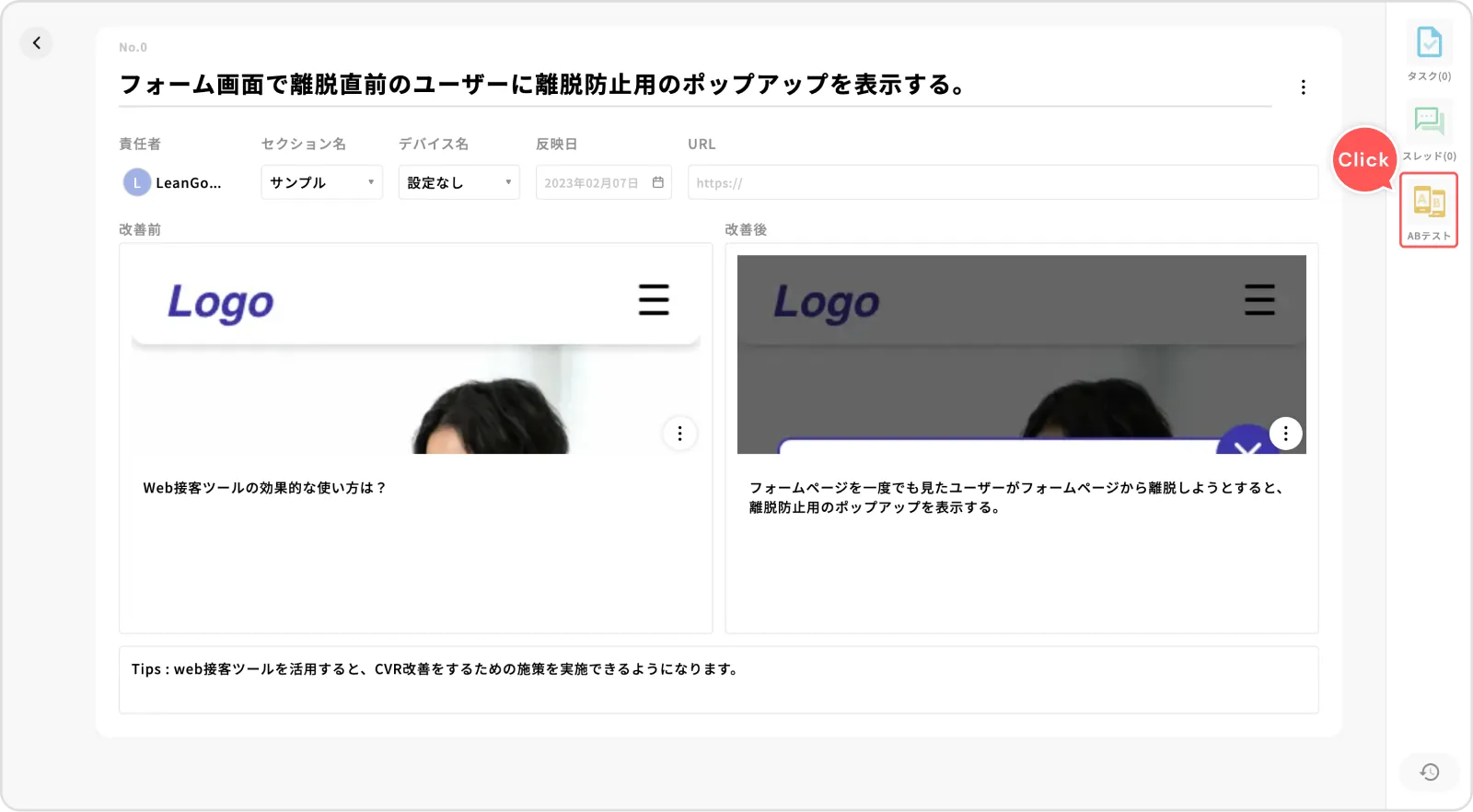Expand the 設定なし device dropdown

click(x=458, y=182)
